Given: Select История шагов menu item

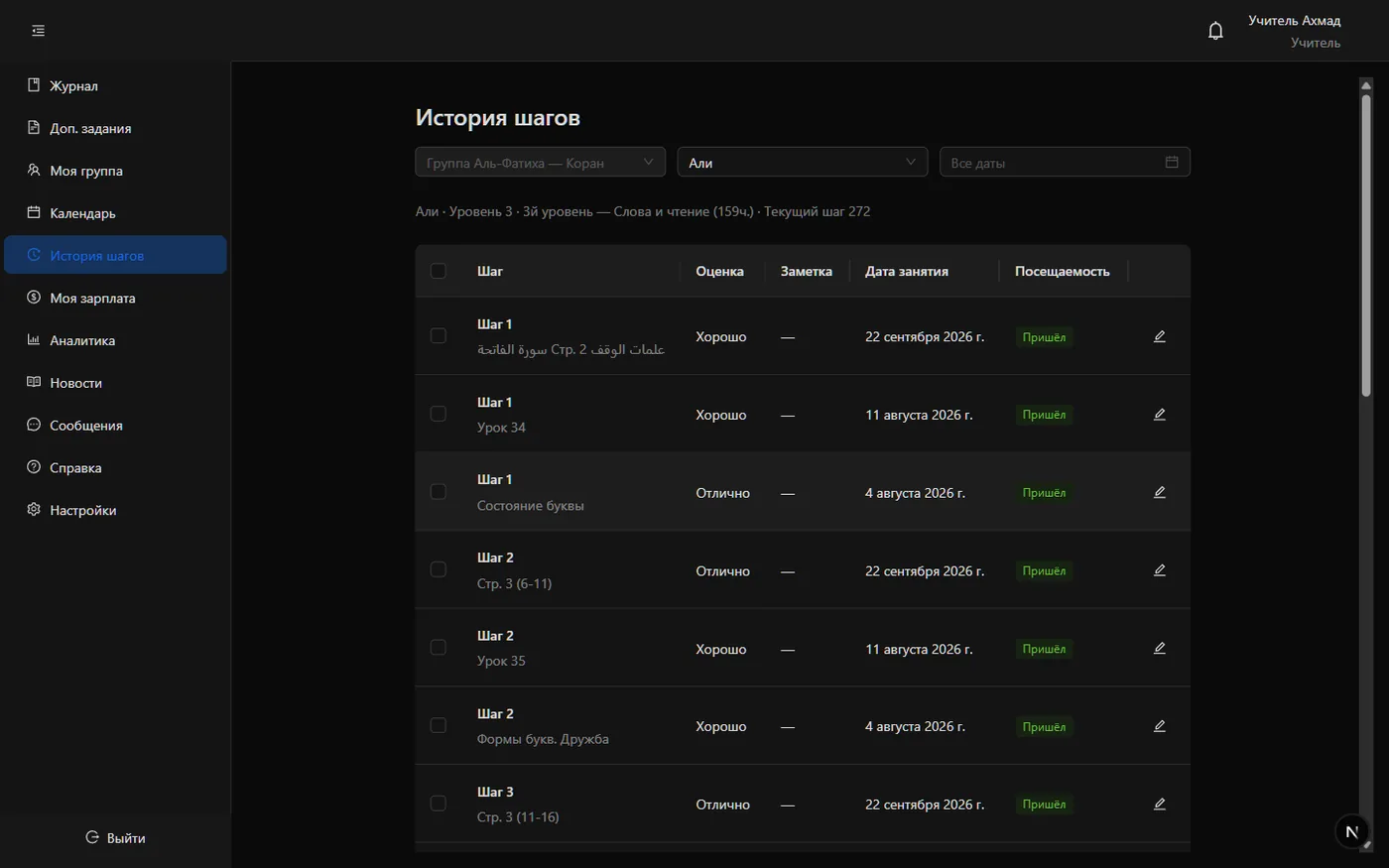Looking at the screenshot, I should 115,255.
